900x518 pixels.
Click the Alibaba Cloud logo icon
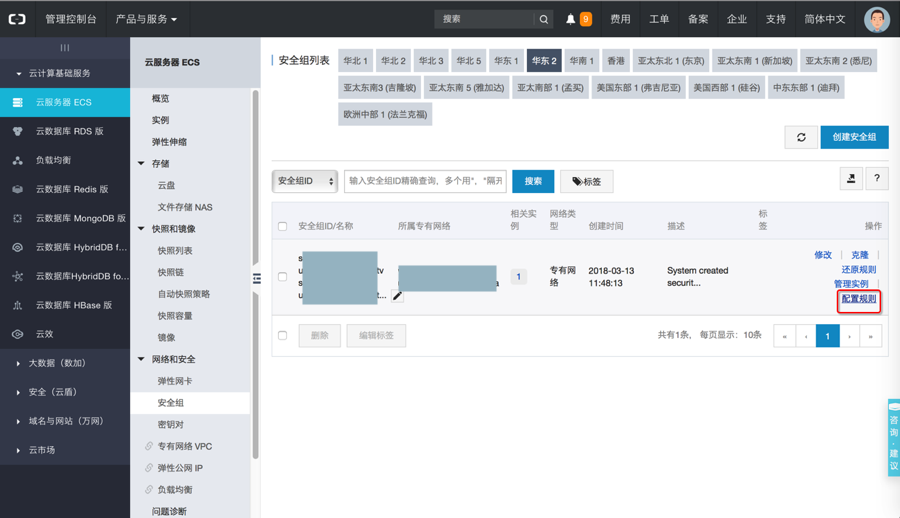click(17, 19)
